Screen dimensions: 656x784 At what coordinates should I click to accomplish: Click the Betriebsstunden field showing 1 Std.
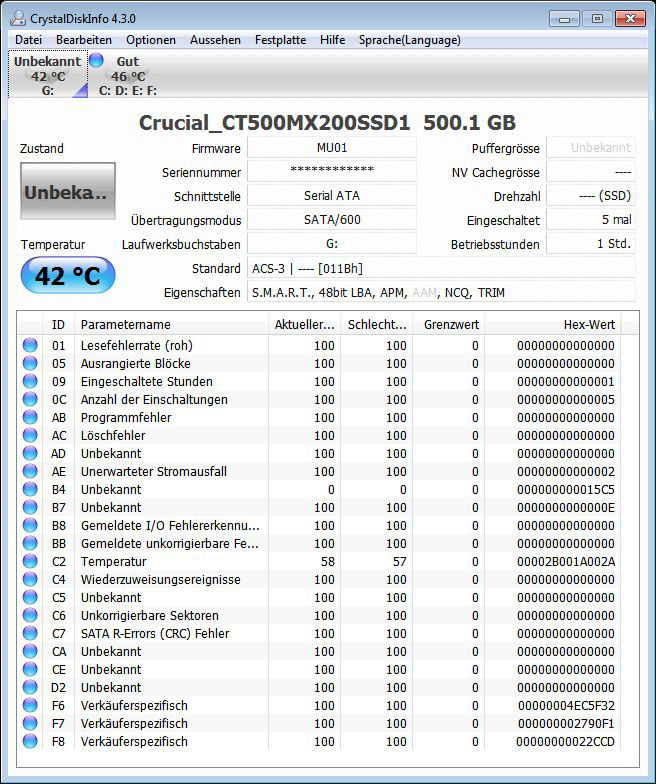click(591, 244)
